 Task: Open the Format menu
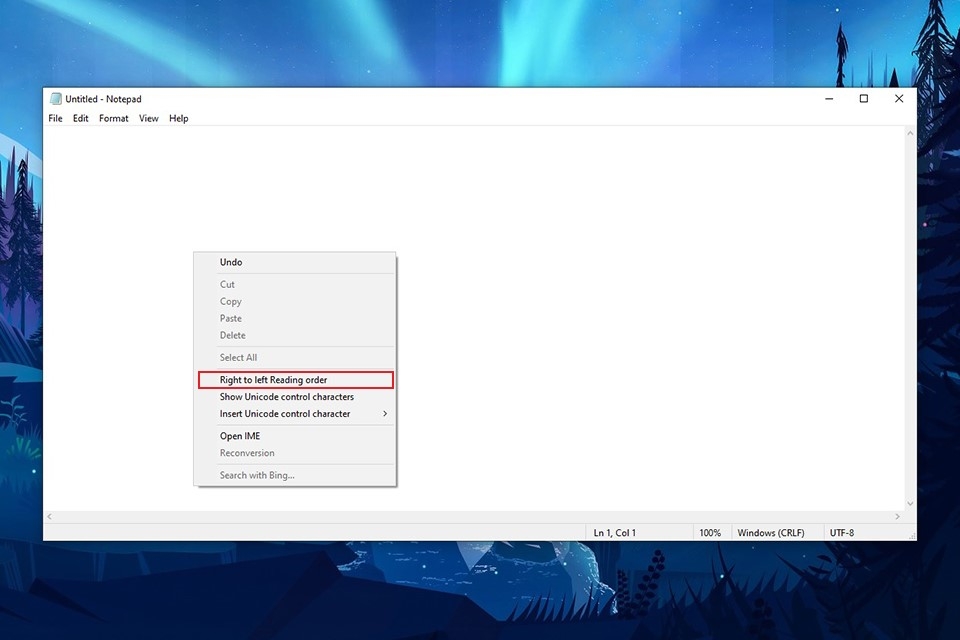click(x=113, y=118)
